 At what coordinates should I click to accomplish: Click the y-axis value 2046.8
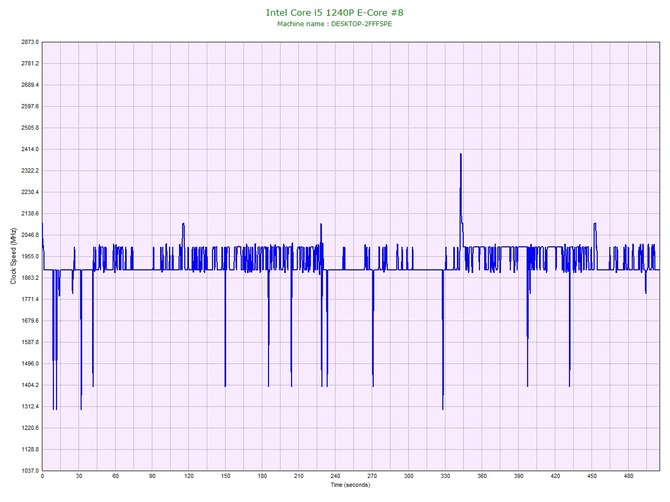[30, 235]
